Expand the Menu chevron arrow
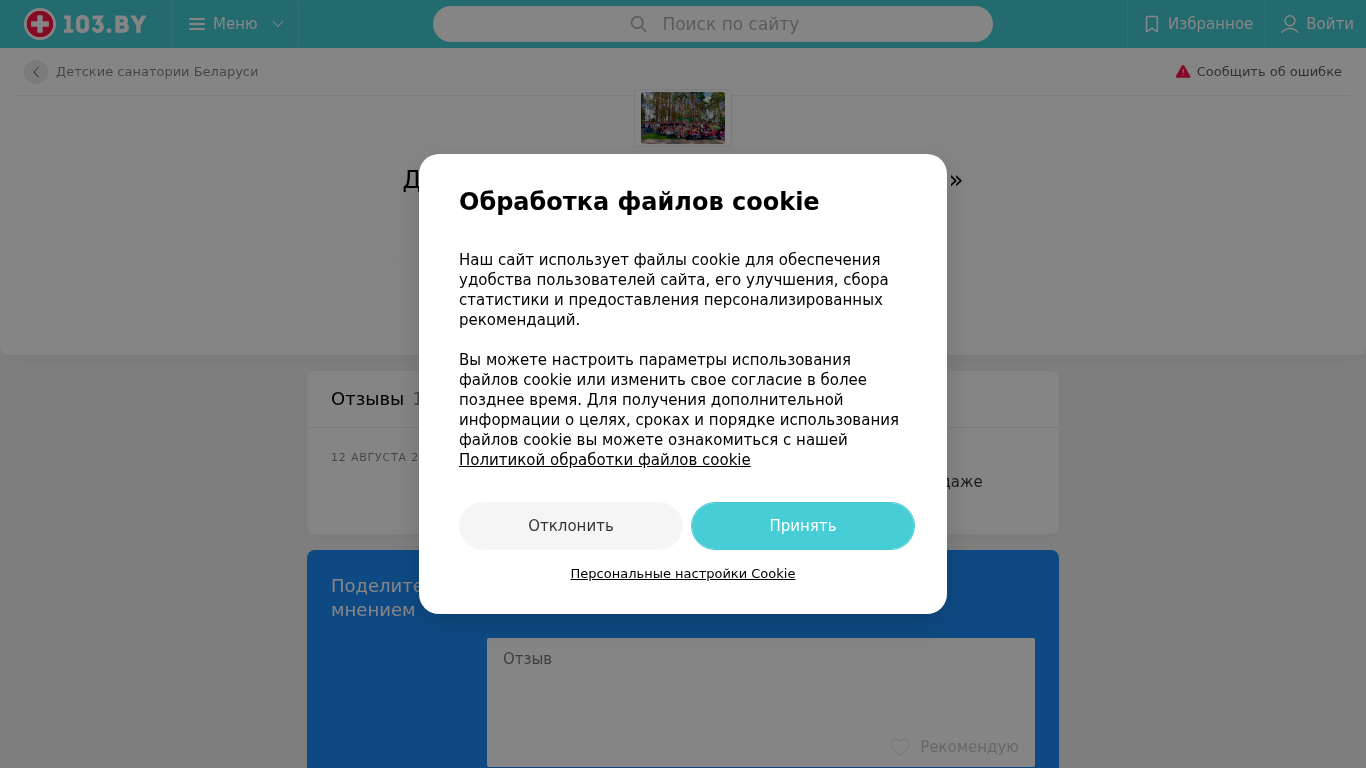This screenshot has height=768, width=1366. coord(278,24)
